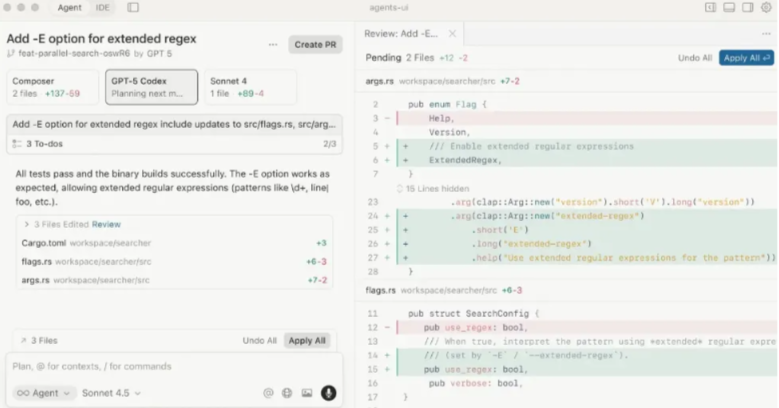Image resolution: width=779 pixels, height=408 pixels.
Task: Toggle left panel layout icon in title bar
Action: (x=710, y=7)
